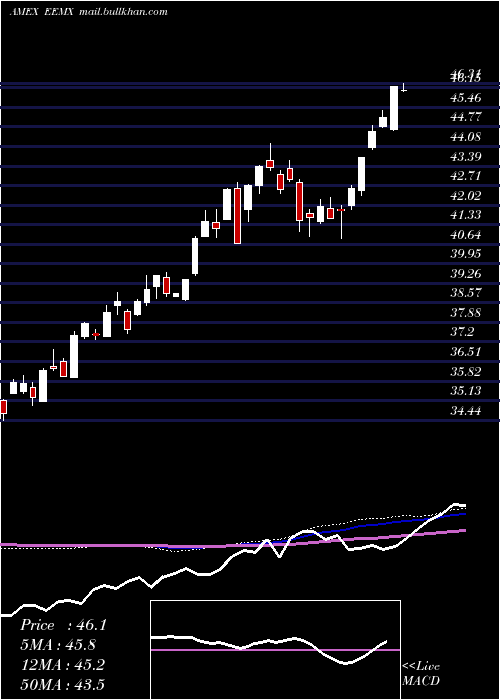Screen dimensions: 500x700
Task: Click the 35.13 price level label
Action: (466, 391)
